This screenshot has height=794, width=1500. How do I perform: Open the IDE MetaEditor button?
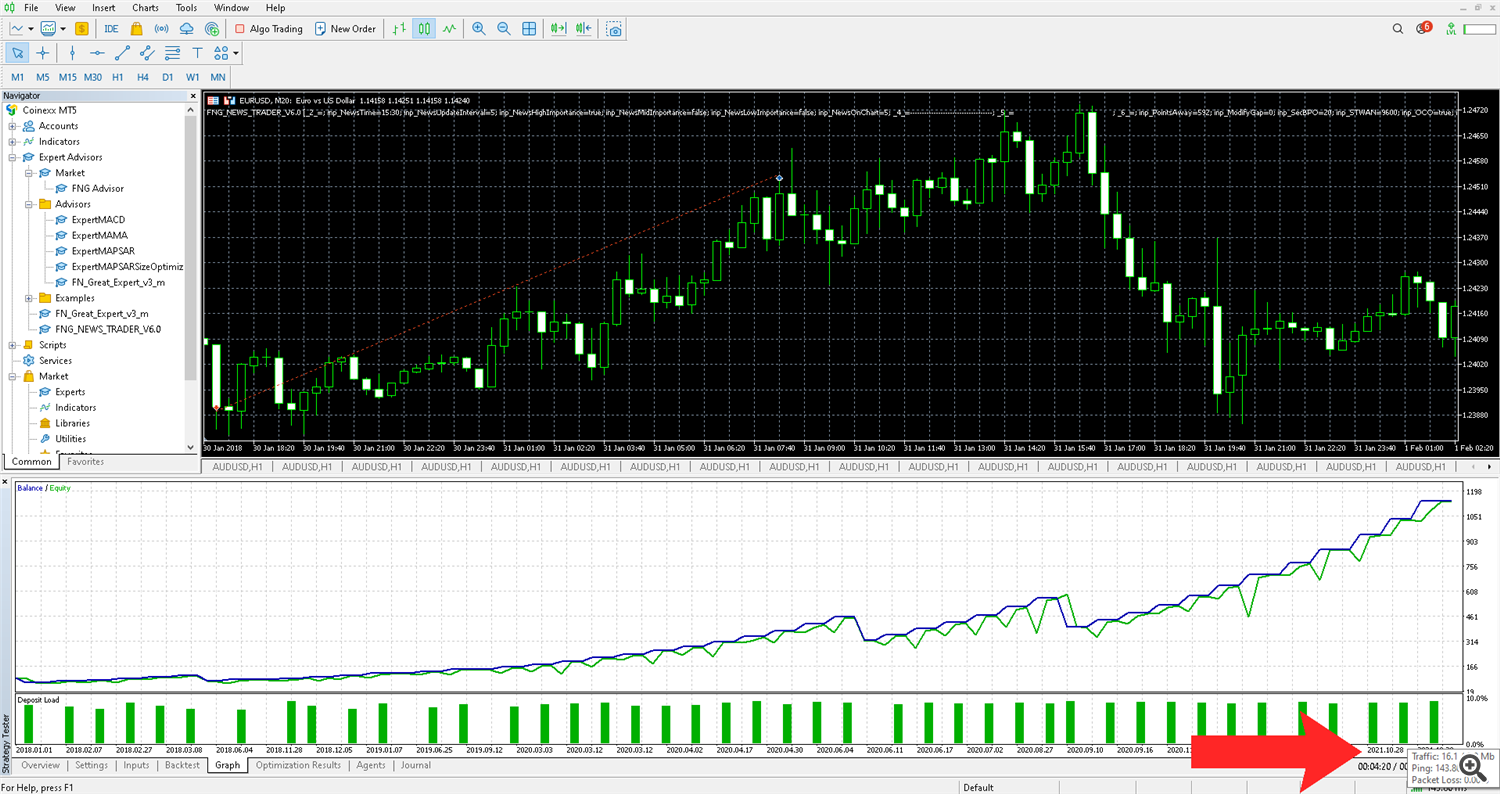pyautogui.click(x=111, y=29)
